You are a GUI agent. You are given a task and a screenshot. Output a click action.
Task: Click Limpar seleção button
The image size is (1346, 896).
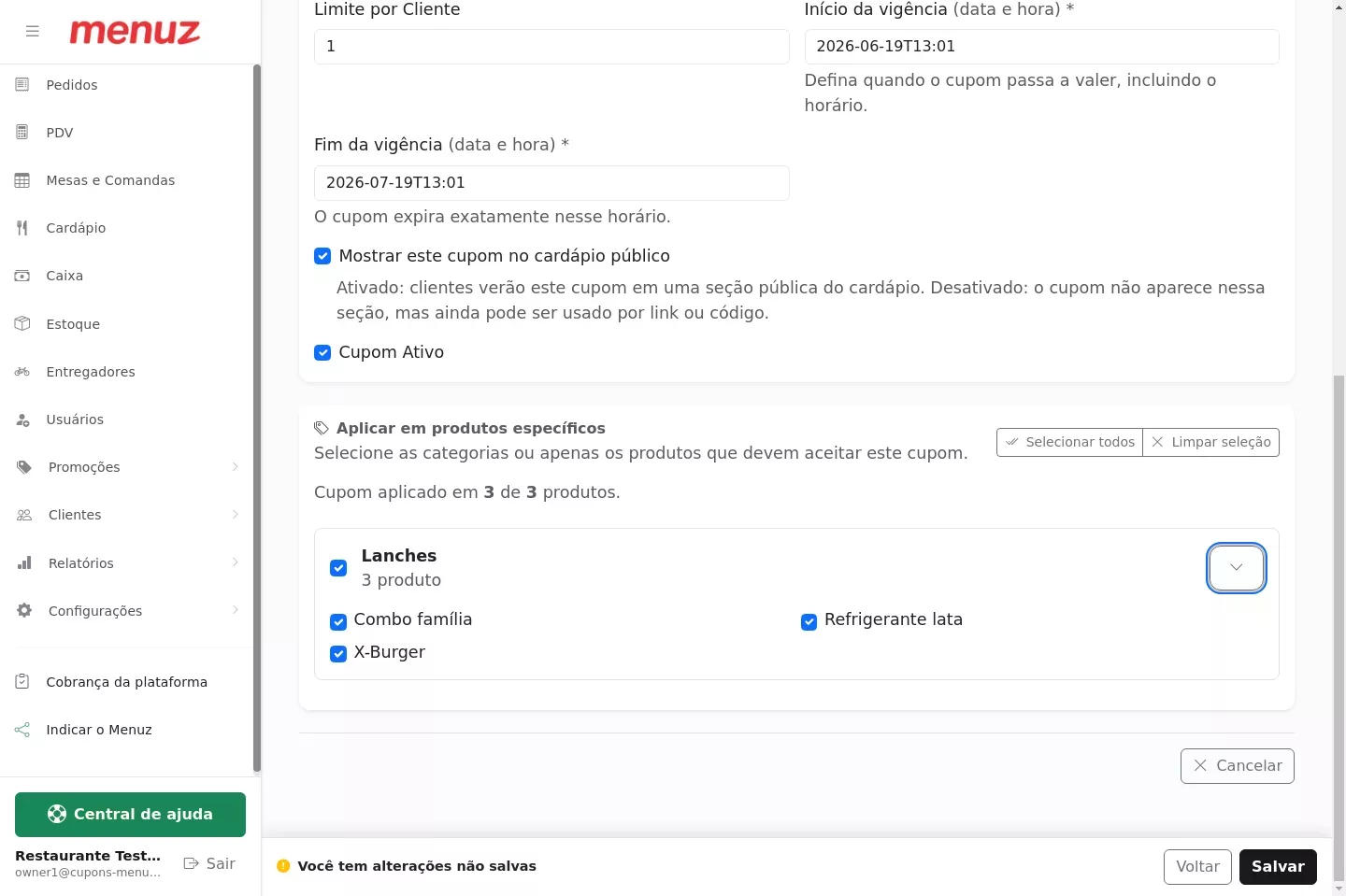click(1210, 442)
